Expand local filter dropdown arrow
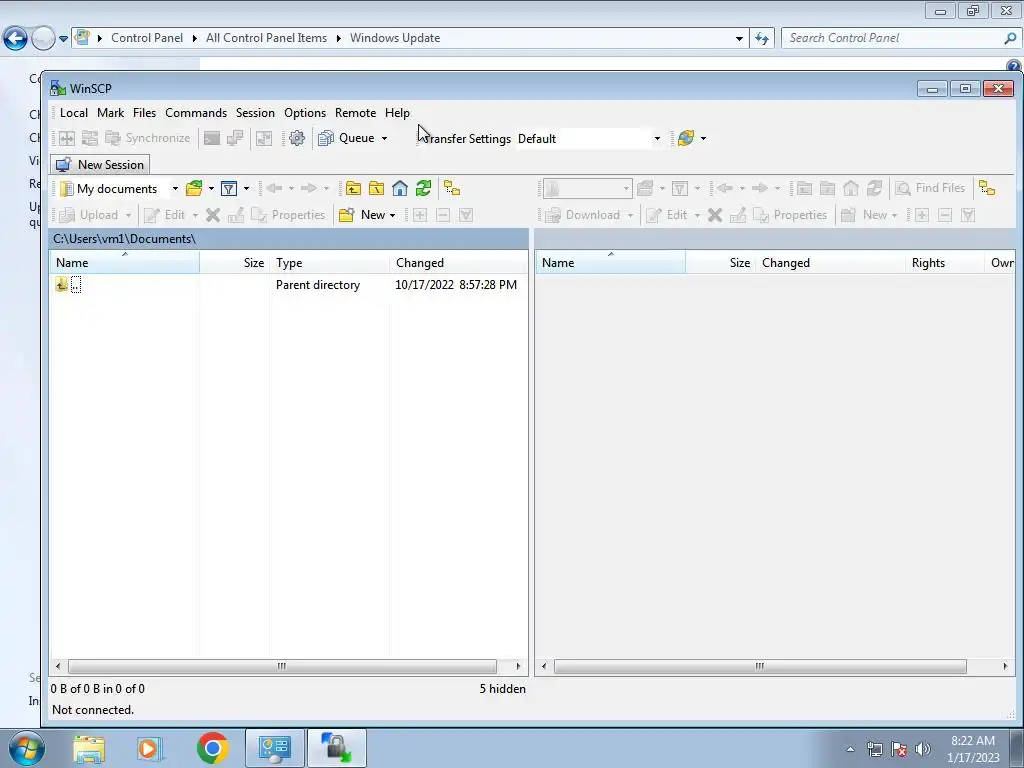Image resolution: width=1024 pixels, height=768 pixels. click(246, 189)
